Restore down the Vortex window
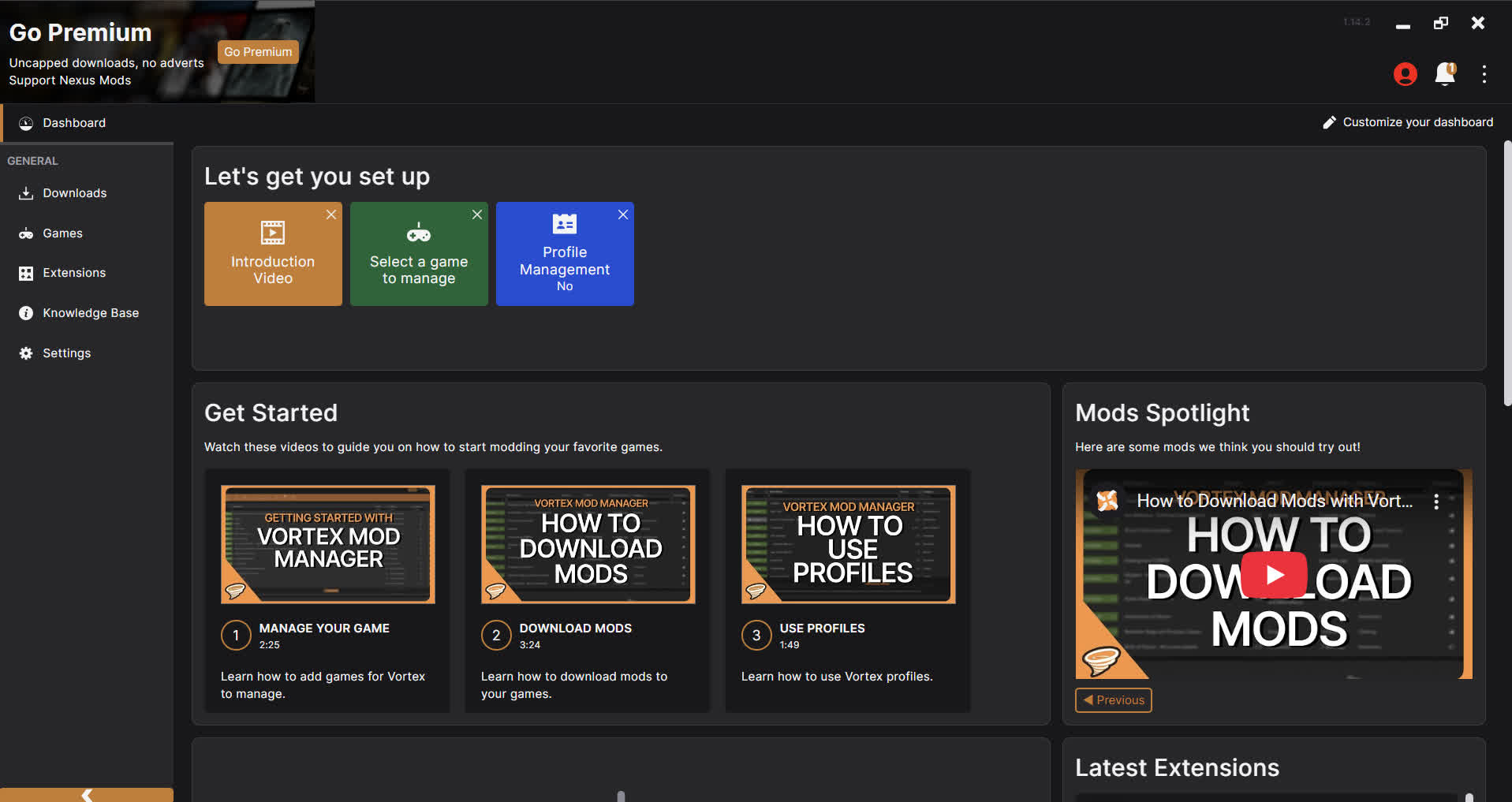 pos(1441,23)
